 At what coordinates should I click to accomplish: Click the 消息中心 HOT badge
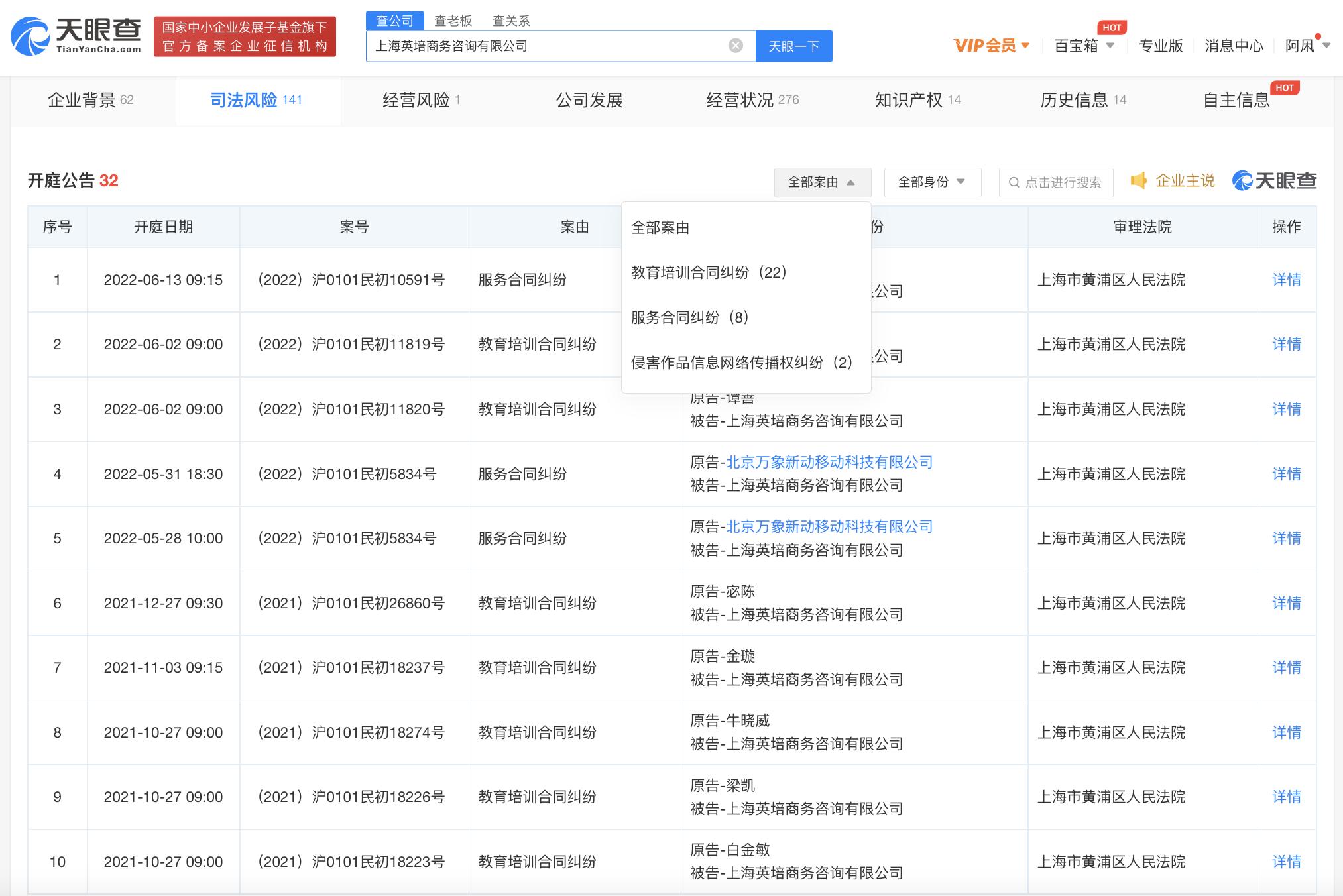click(1112, 27)
